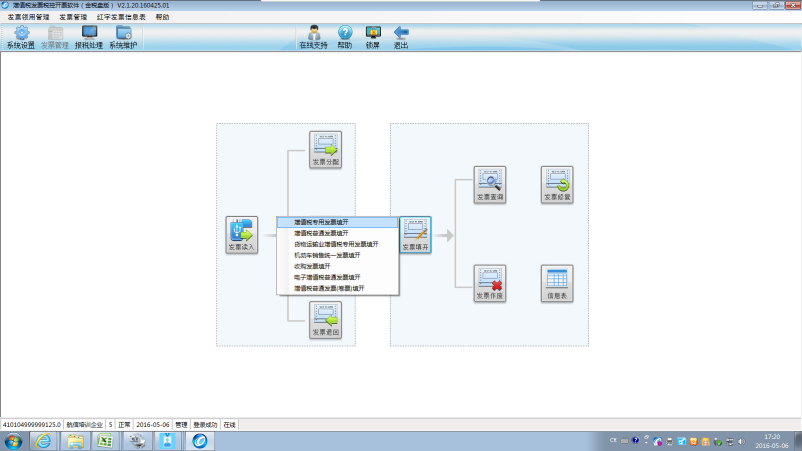Viewport: 802px width, 451px height.
Task: Open the 发票领用管理 menu
Action: [x=29, y=17]
